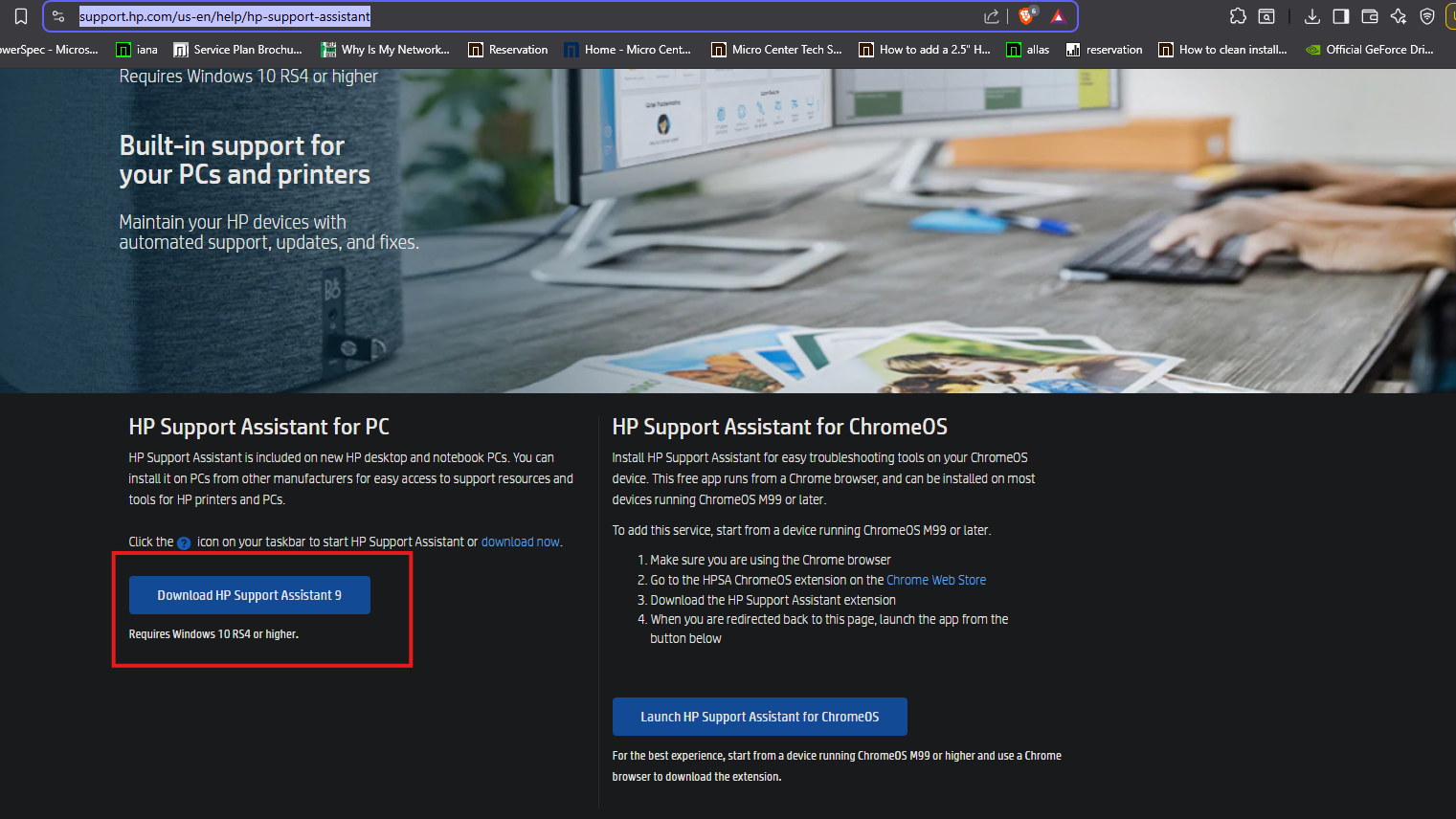Click HP Support Assistant for PC heading
The height and width of the screenshot is (819, 1456).
259,427
